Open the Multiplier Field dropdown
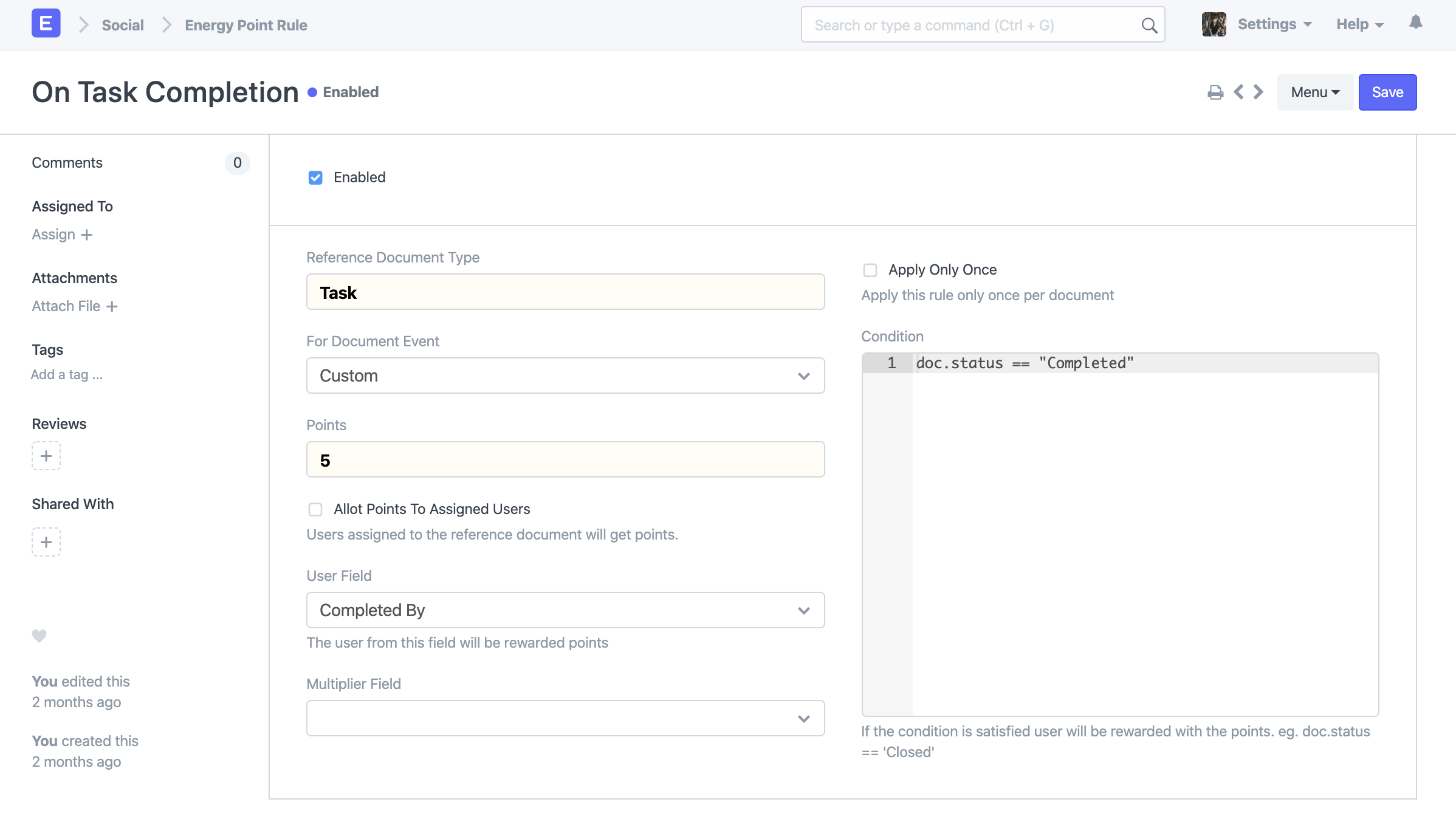The height and width of the screenshot is (819, 1456). pos(565,718)
